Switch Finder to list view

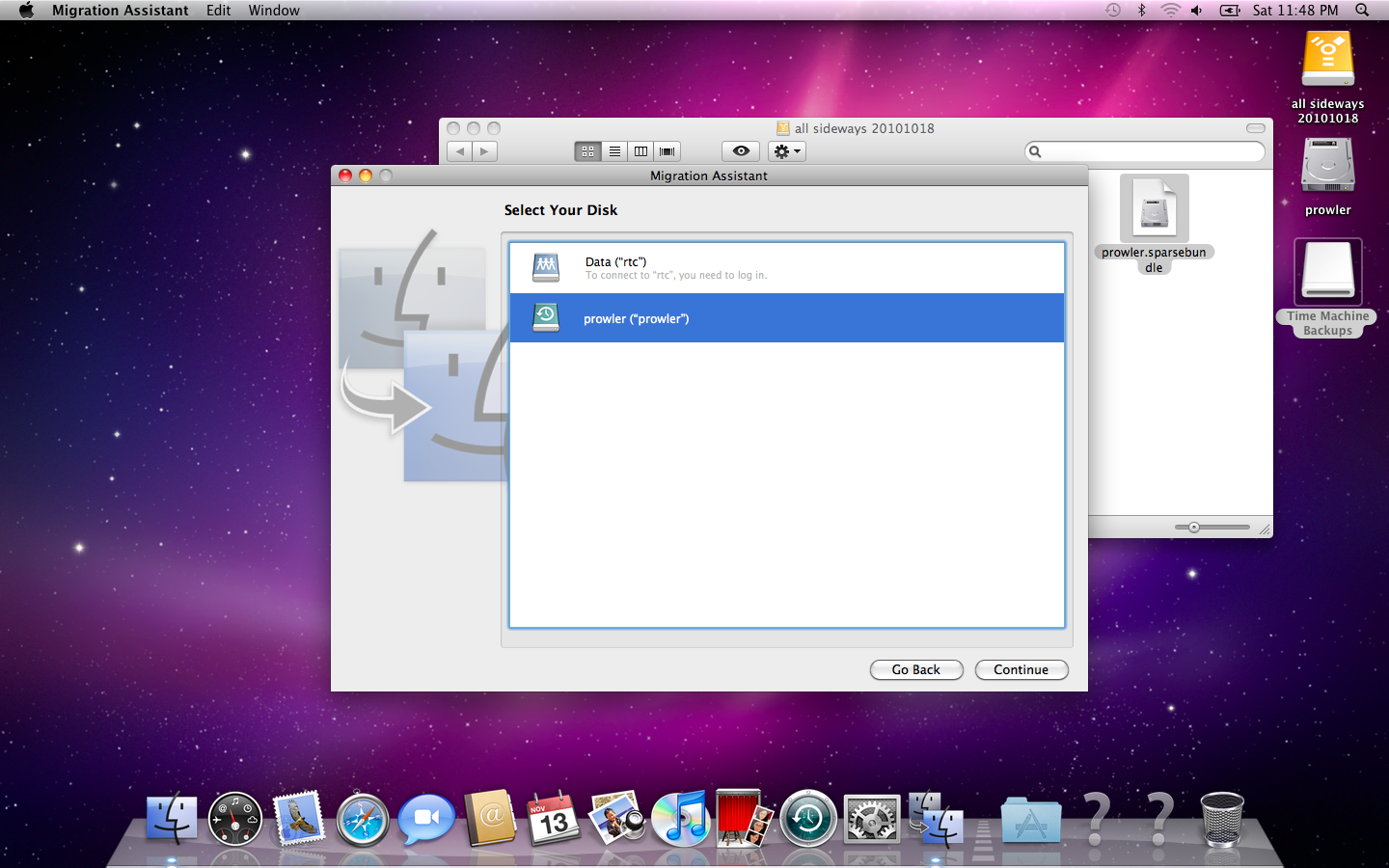point(614,151)
